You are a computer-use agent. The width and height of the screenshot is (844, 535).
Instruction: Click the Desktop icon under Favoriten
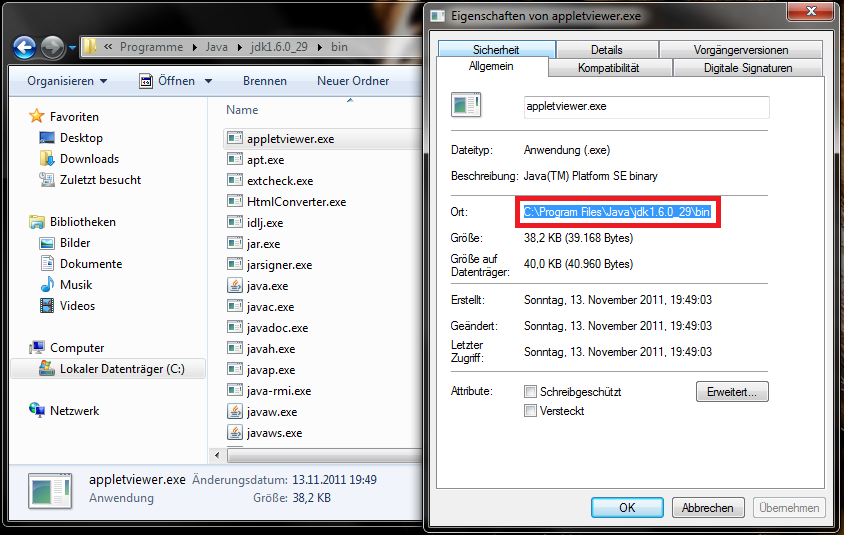(x=47, y=138)
